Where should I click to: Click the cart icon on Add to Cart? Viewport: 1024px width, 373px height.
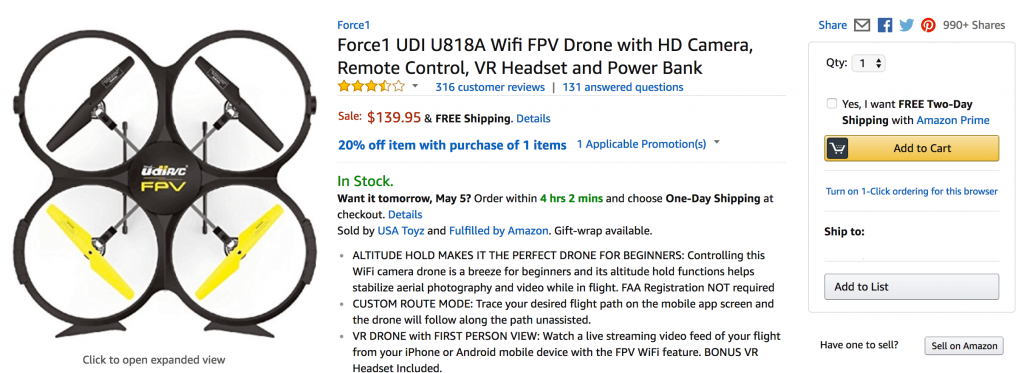click(x=837, y=148)
